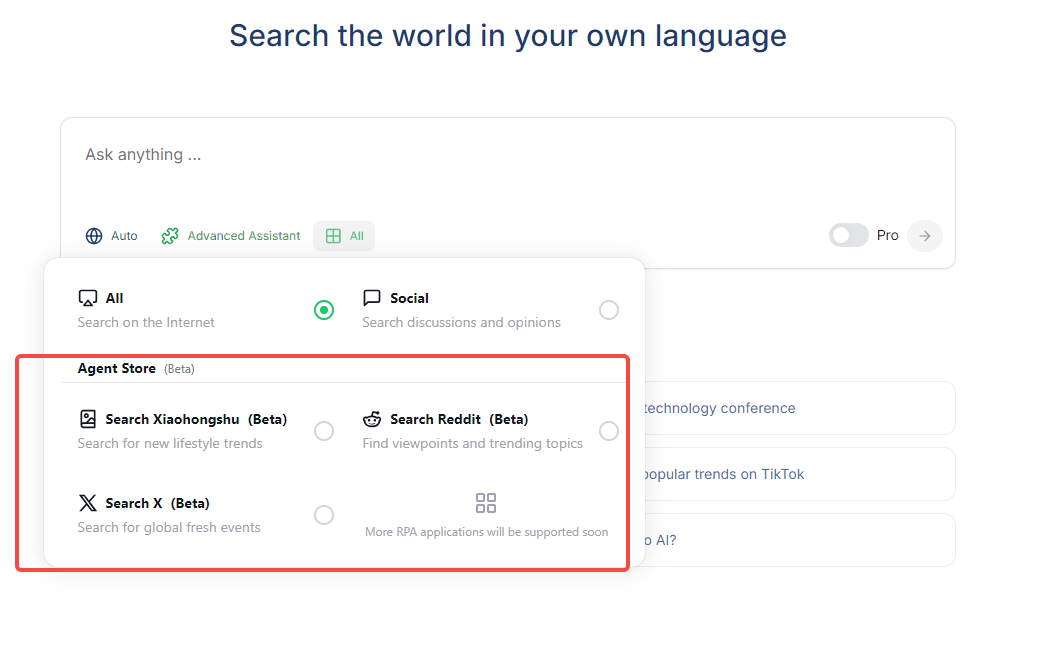Viewport: 1046px width, 647px height.
Task: Click the headline Search the world in your own language
Action: [x=508, y=36]
